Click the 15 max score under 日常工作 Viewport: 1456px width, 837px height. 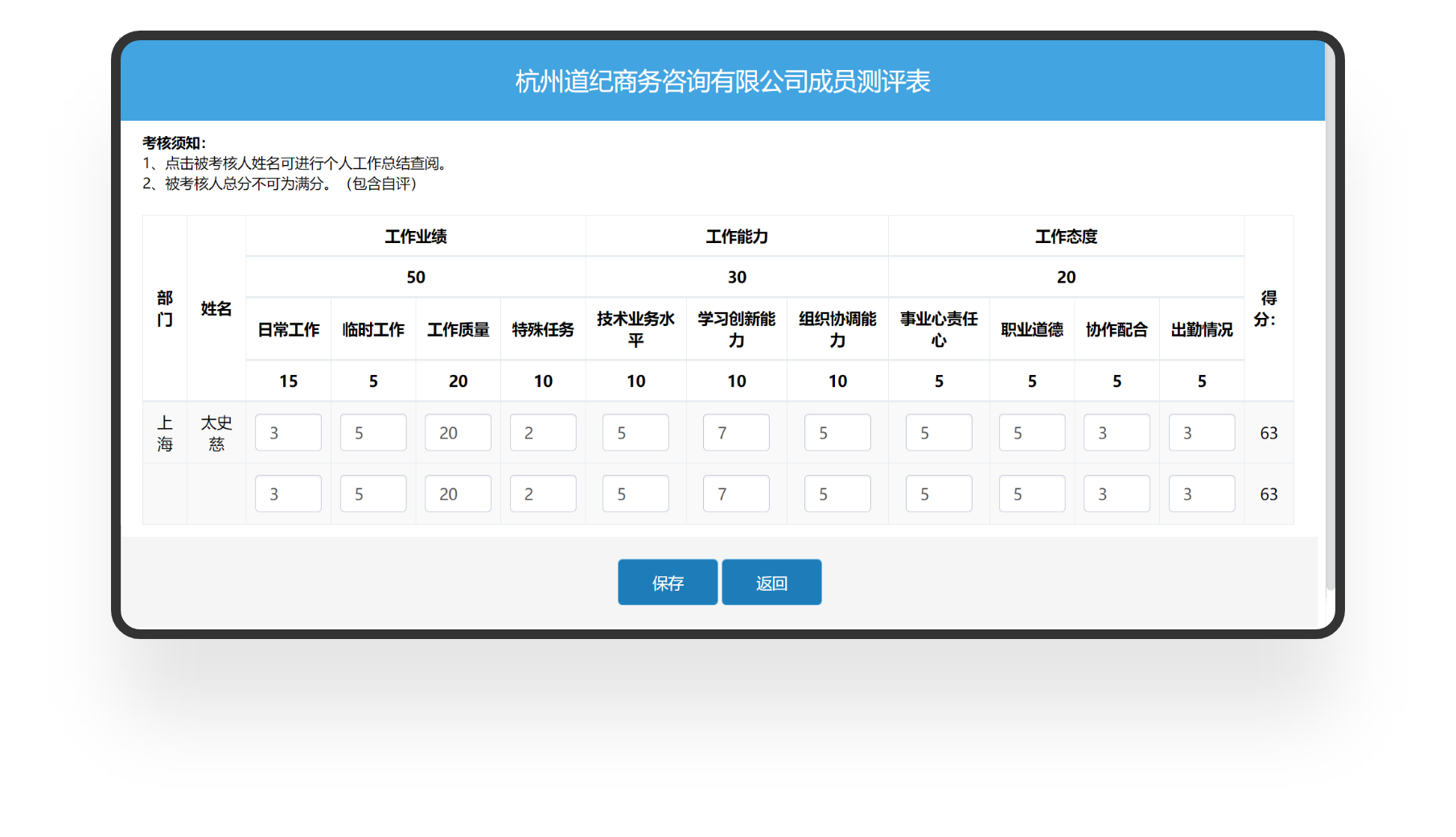[288, 381]
